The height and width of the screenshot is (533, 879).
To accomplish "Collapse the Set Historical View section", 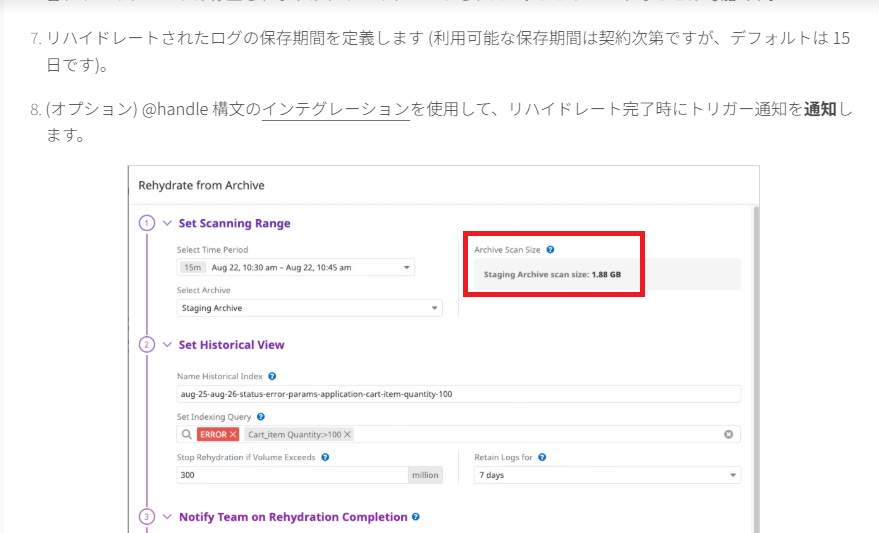I will click(x=167, y=345).
